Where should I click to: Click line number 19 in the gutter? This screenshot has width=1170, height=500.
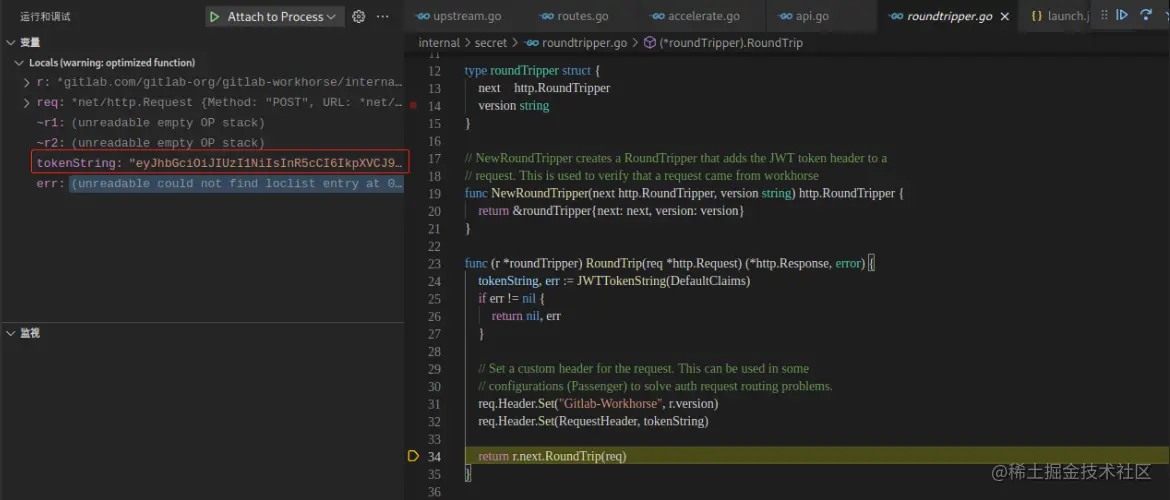(x=434, y=193)
